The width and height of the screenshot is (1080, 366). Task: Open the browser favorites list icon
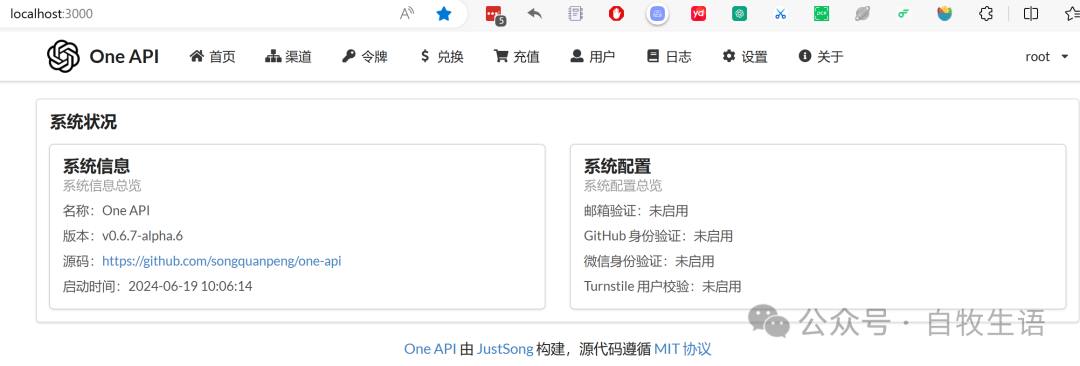1072,13
